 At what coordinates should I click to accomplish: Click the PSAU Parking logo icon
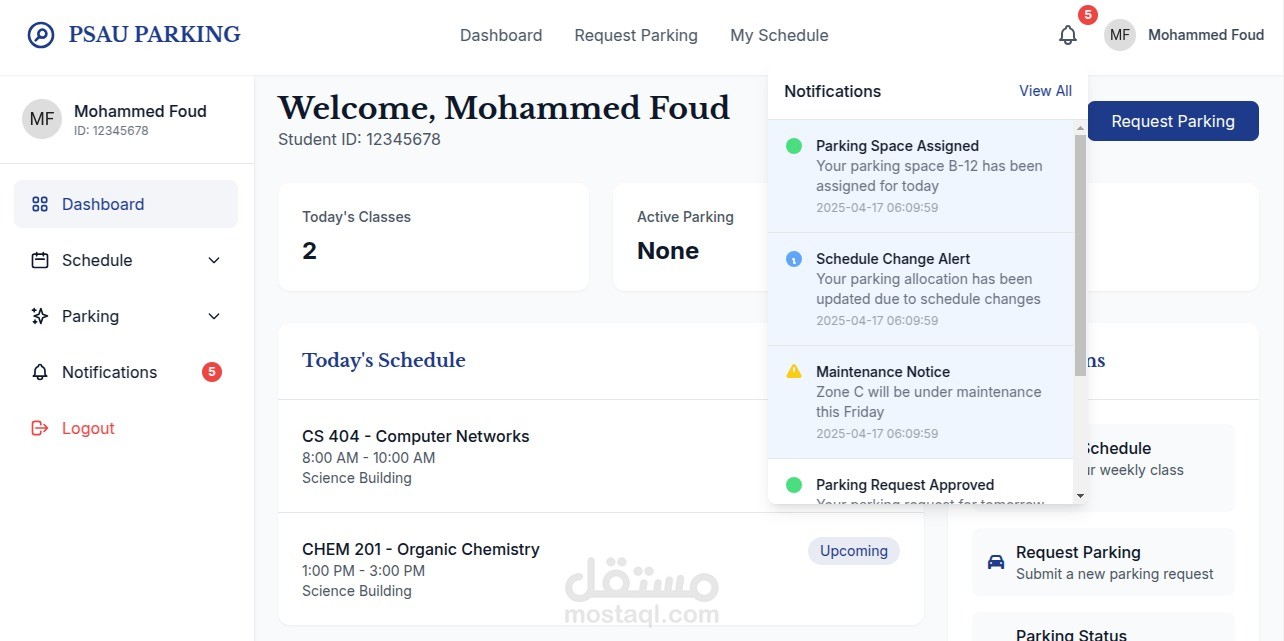point(41,35)
